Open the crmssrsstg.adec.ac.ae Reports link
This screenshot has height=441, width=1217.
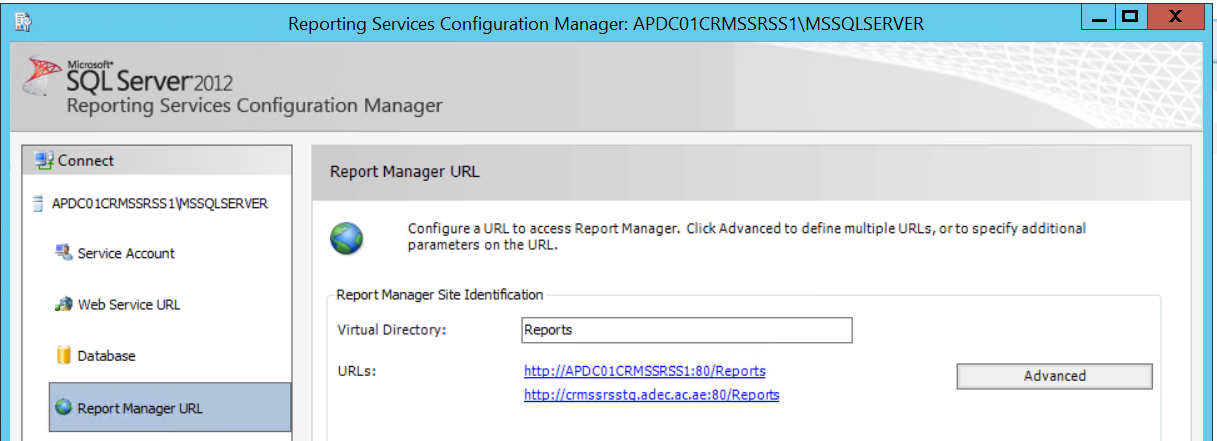point(651,395)
